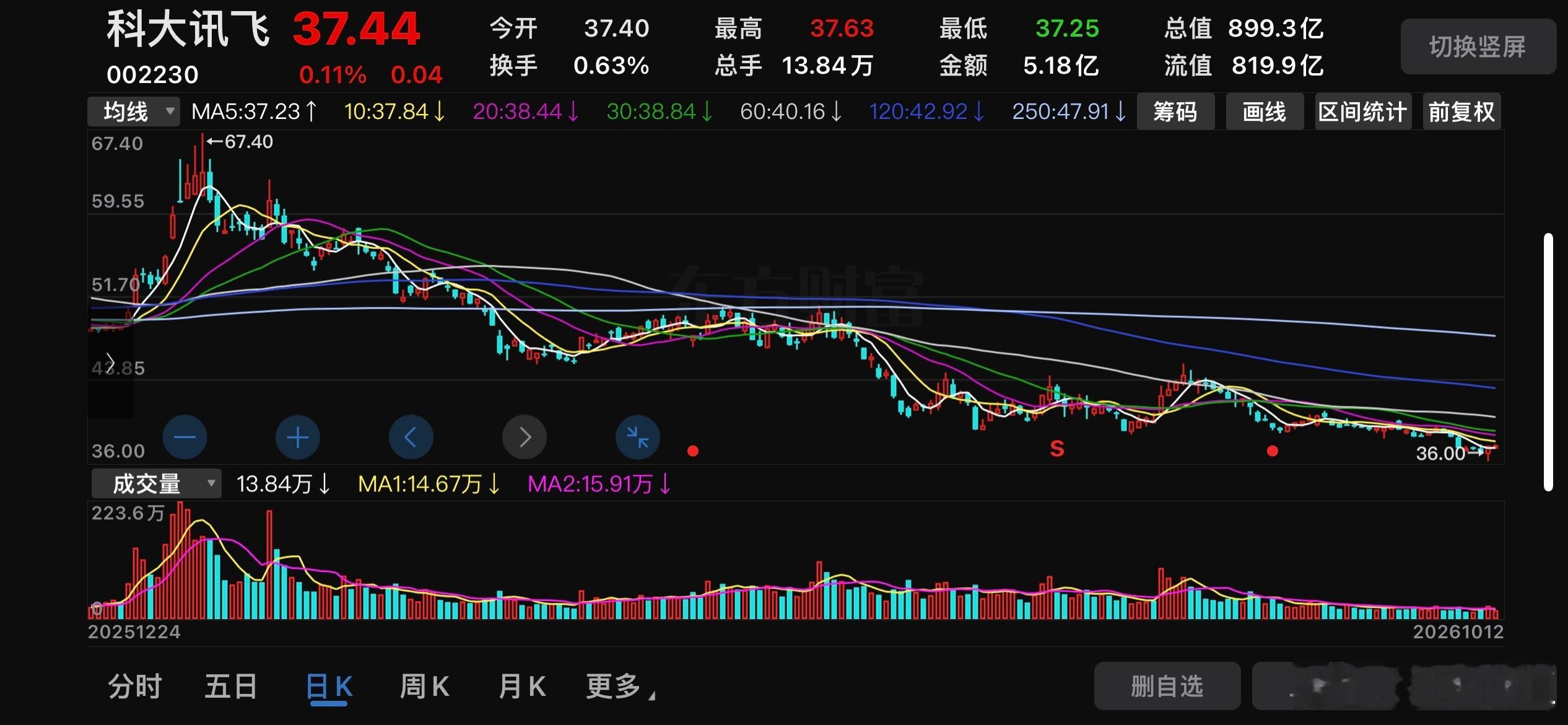Switch to 五日 tab
The width and height of the screenshot is (1568, 725).
(x=231, y=687)
